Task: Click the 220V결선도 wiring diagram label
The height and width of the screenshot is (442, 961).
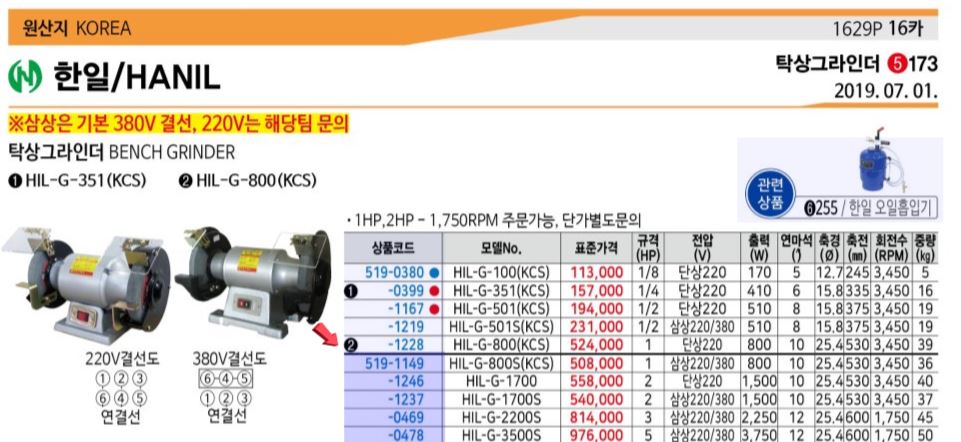Action: [x=122, y=359]
